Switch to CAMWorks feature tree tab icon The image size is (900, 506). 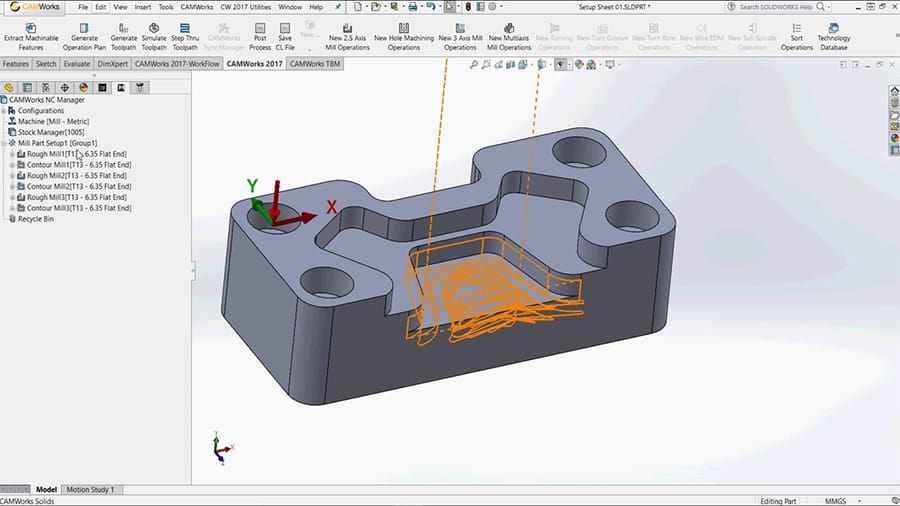[102, 87]
